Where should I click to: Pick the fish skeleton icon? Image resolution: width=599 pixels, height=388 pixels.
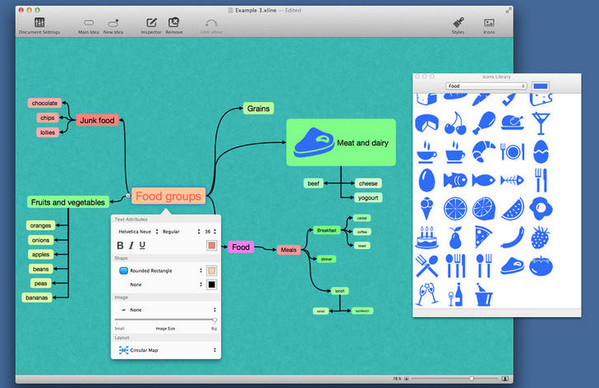pos(512,180)
